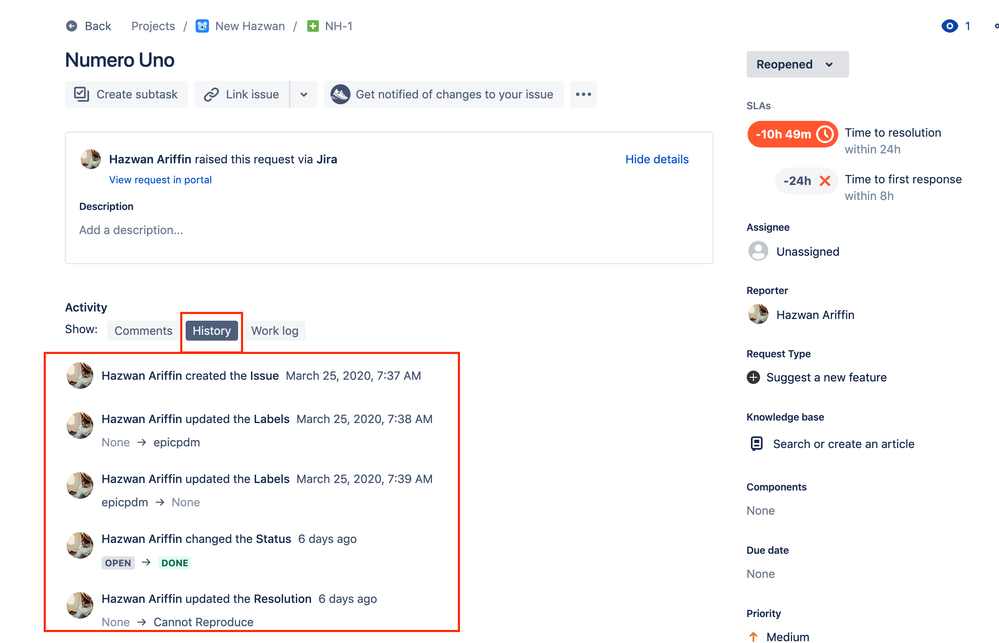Click Hazwan Ariffin reporter avatar
This screenshot has height=643, width=999.
tap(758, 314)
